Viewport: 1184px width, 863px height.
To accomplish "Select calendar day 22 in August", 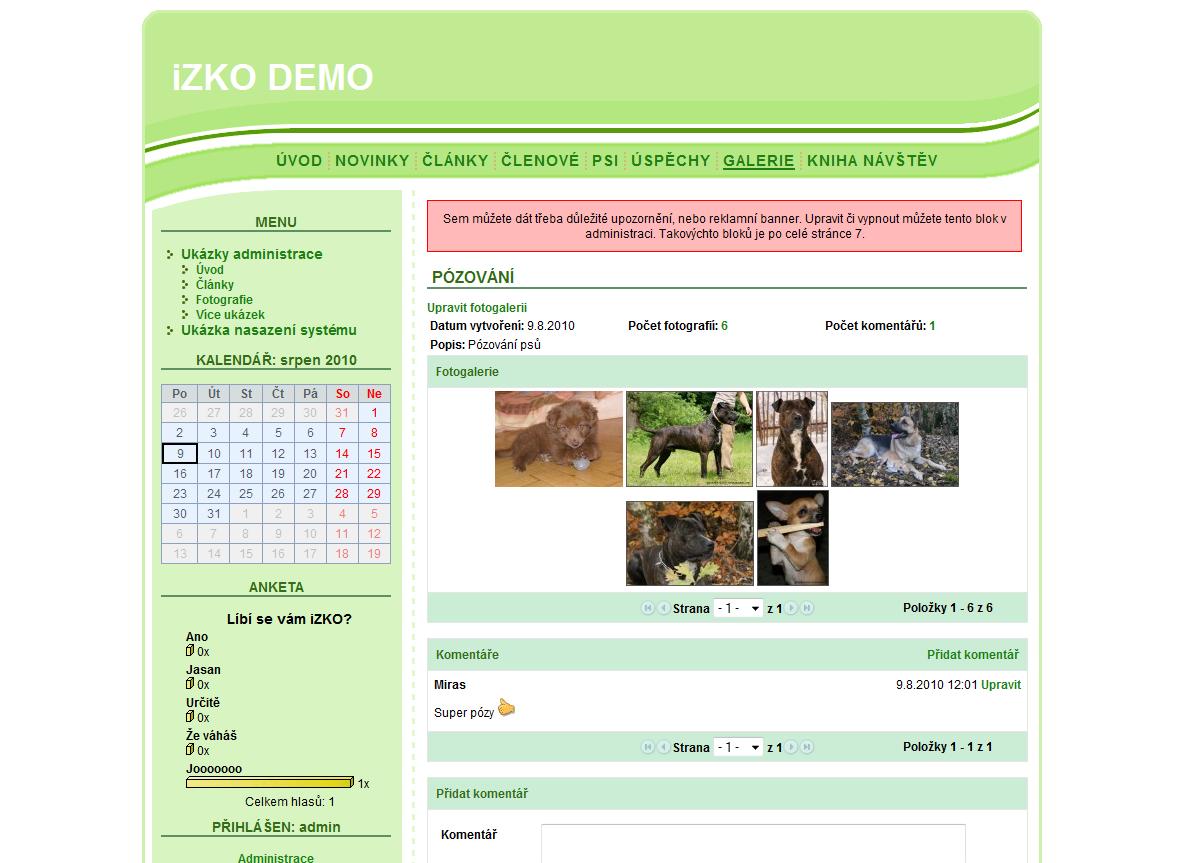I will [374, 473].
